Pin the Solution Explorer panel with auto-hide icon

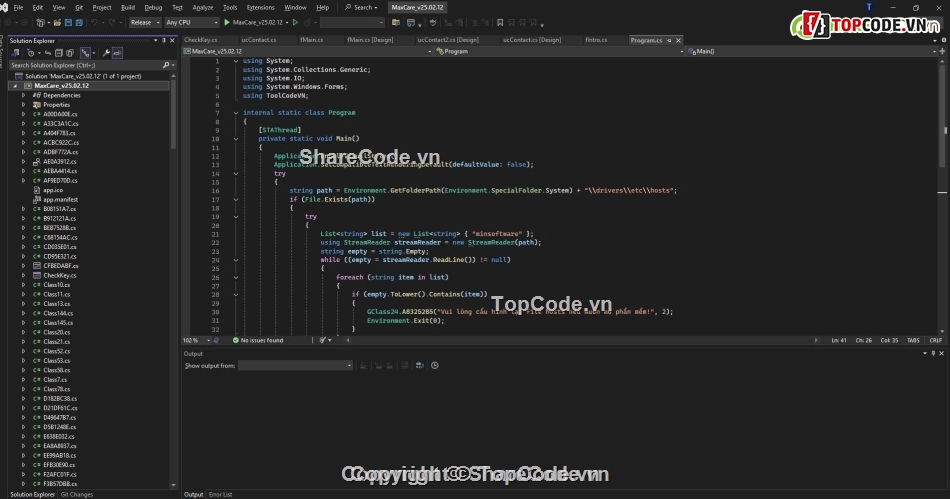[164, 41]
